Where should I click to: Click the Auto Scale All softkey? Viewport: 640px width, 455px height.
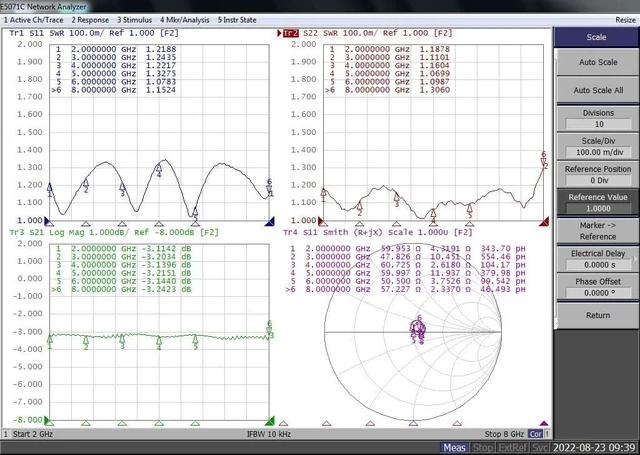pyautogui.click(x=597, y=90)
